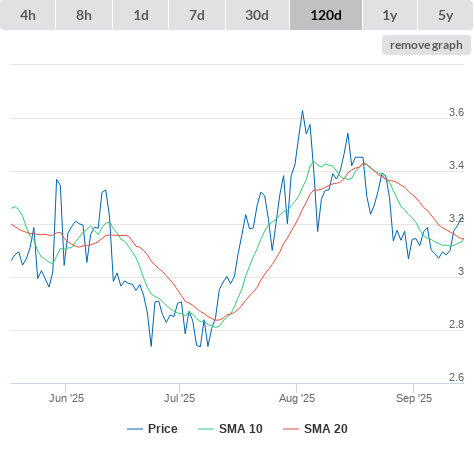
Task: Switch to the 8h time range
Action: click(84, 15)
